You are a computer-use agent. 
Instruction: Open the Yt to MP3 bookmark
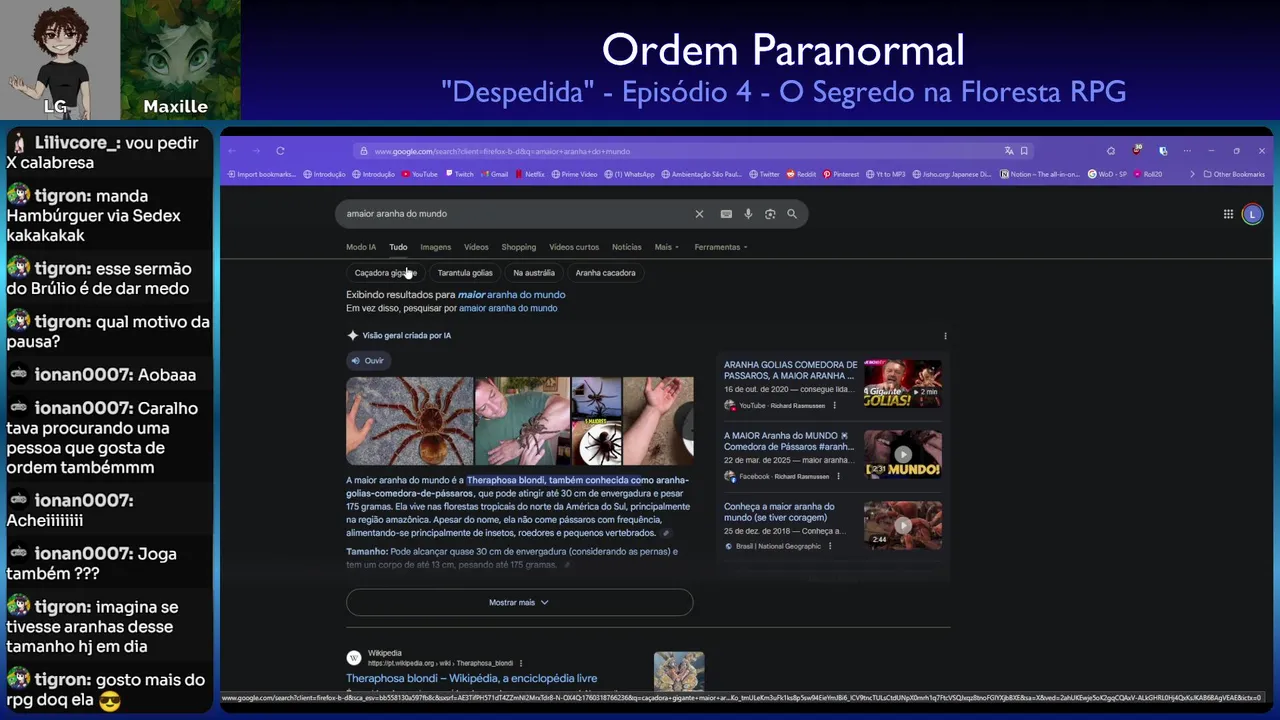tap(885, 174)
